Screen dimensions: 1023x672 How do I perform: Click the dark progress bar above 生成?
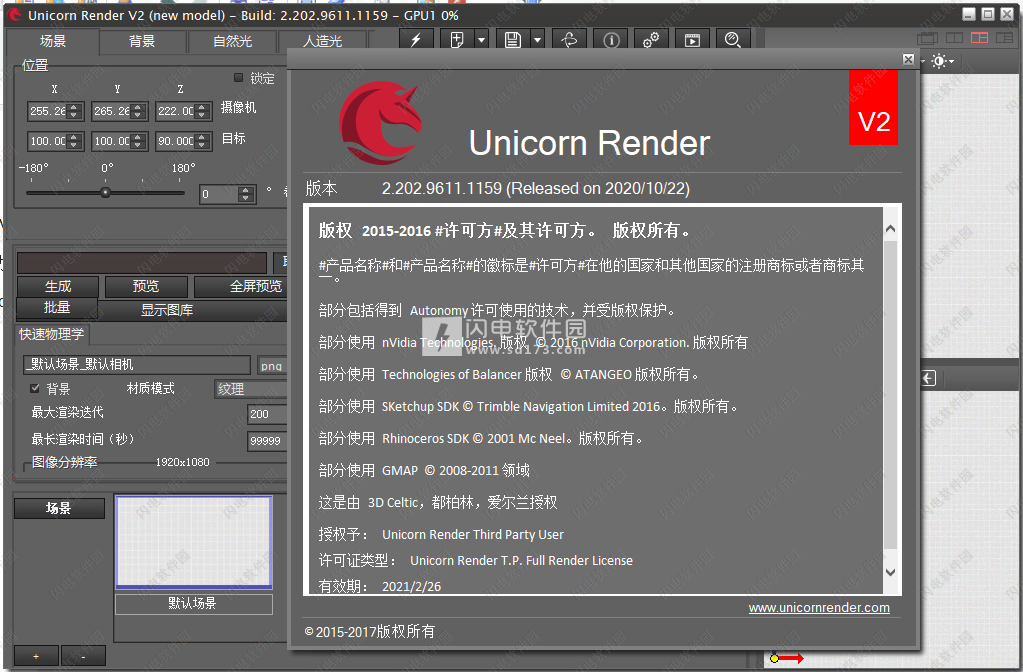pyautogui.click(x=142, y=262)
